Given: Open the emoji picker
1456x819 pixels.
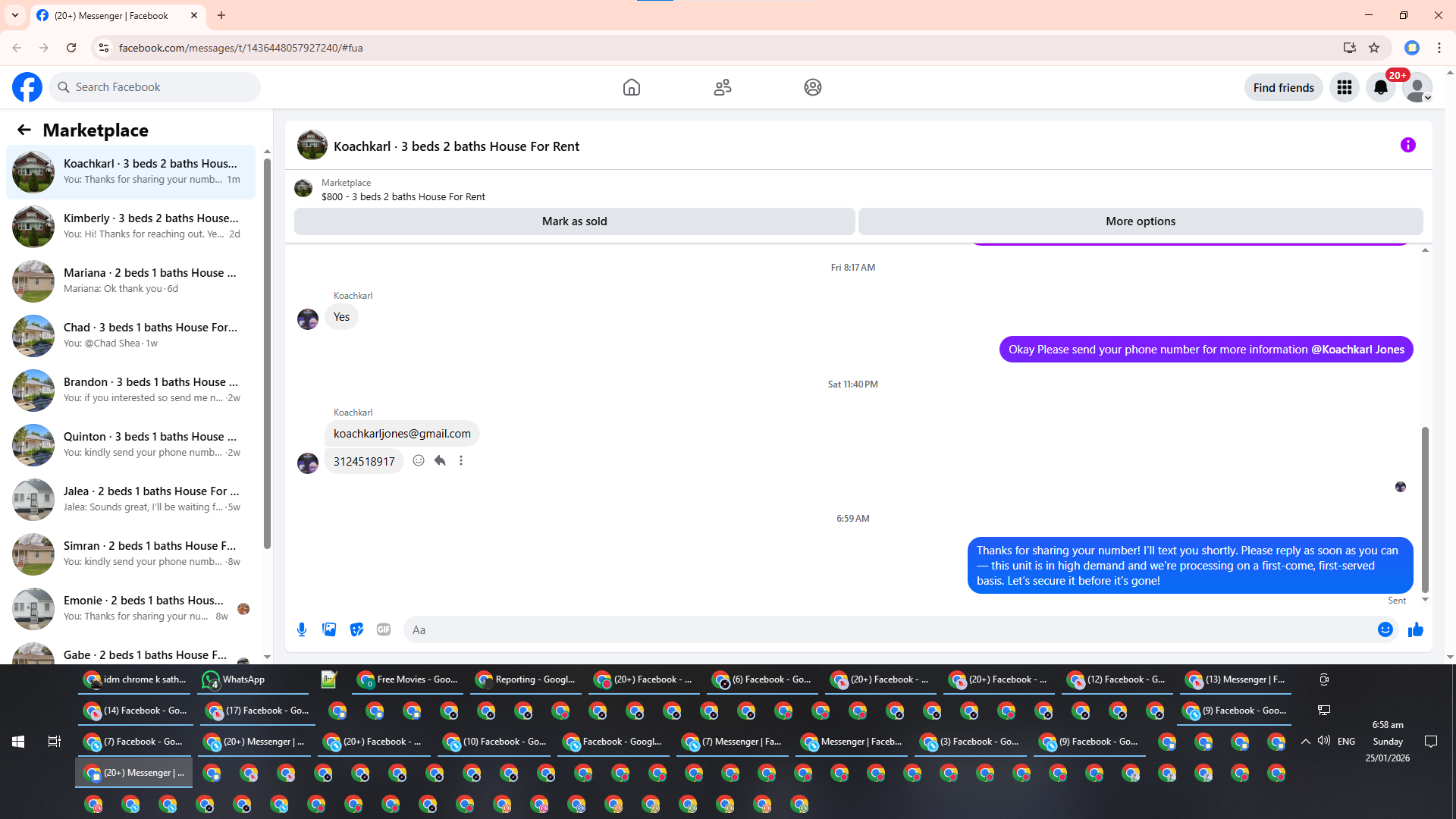Looking at the screenshot, I should pos(1385,629).
